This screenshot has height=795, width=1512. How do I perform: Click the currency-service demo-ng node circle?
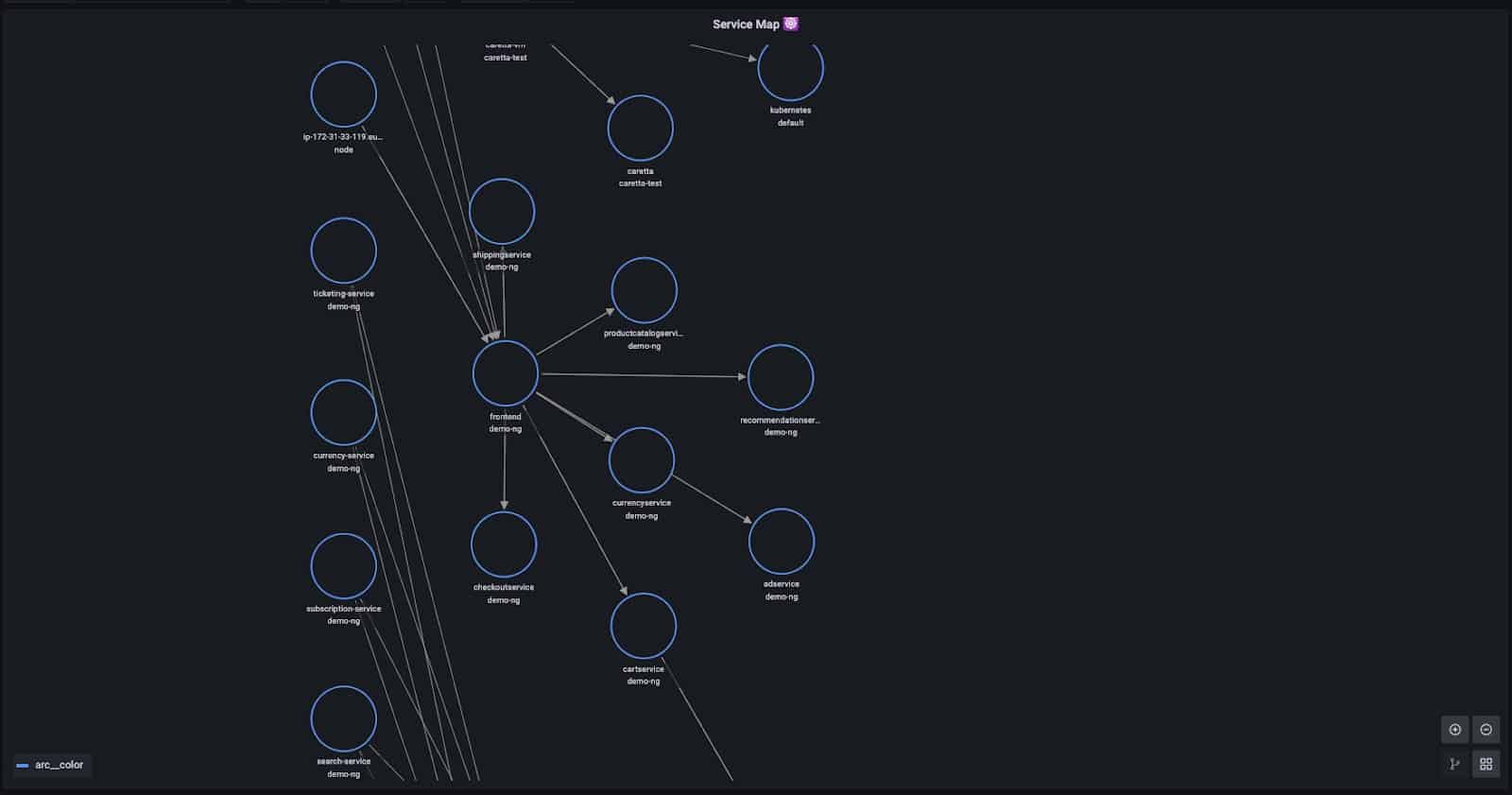coord(344,413)
